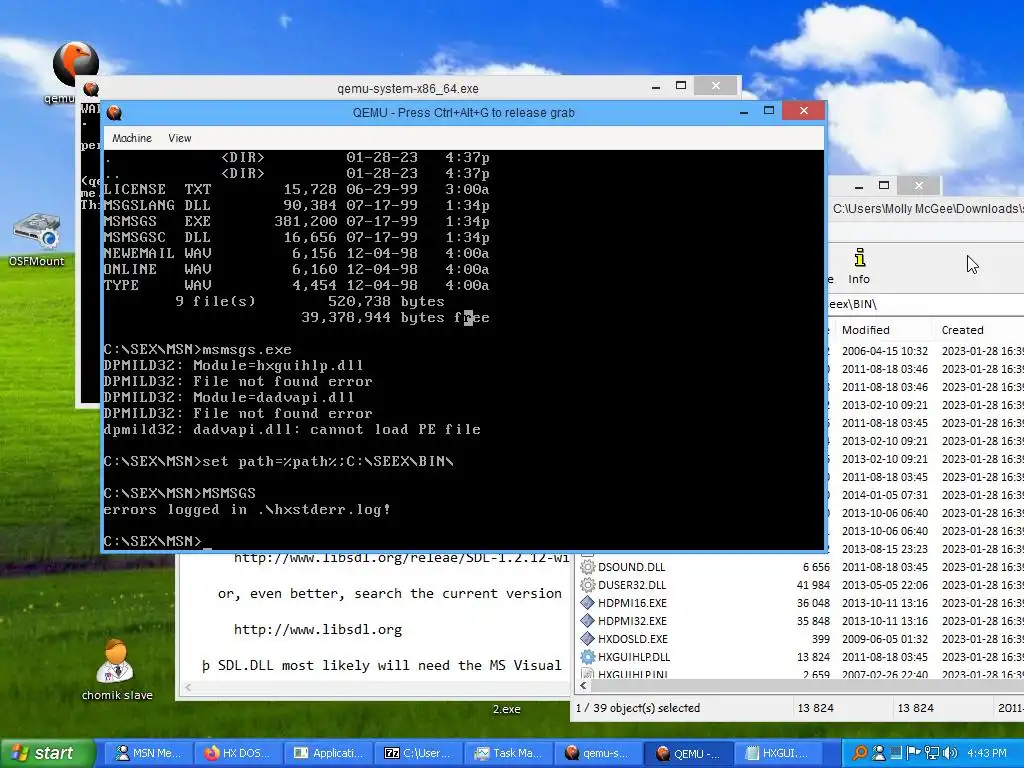The width and height of the screenshot is (1024, 768).
Task: Minimize the 7-Zip file manager window
Action: point(859,186)
